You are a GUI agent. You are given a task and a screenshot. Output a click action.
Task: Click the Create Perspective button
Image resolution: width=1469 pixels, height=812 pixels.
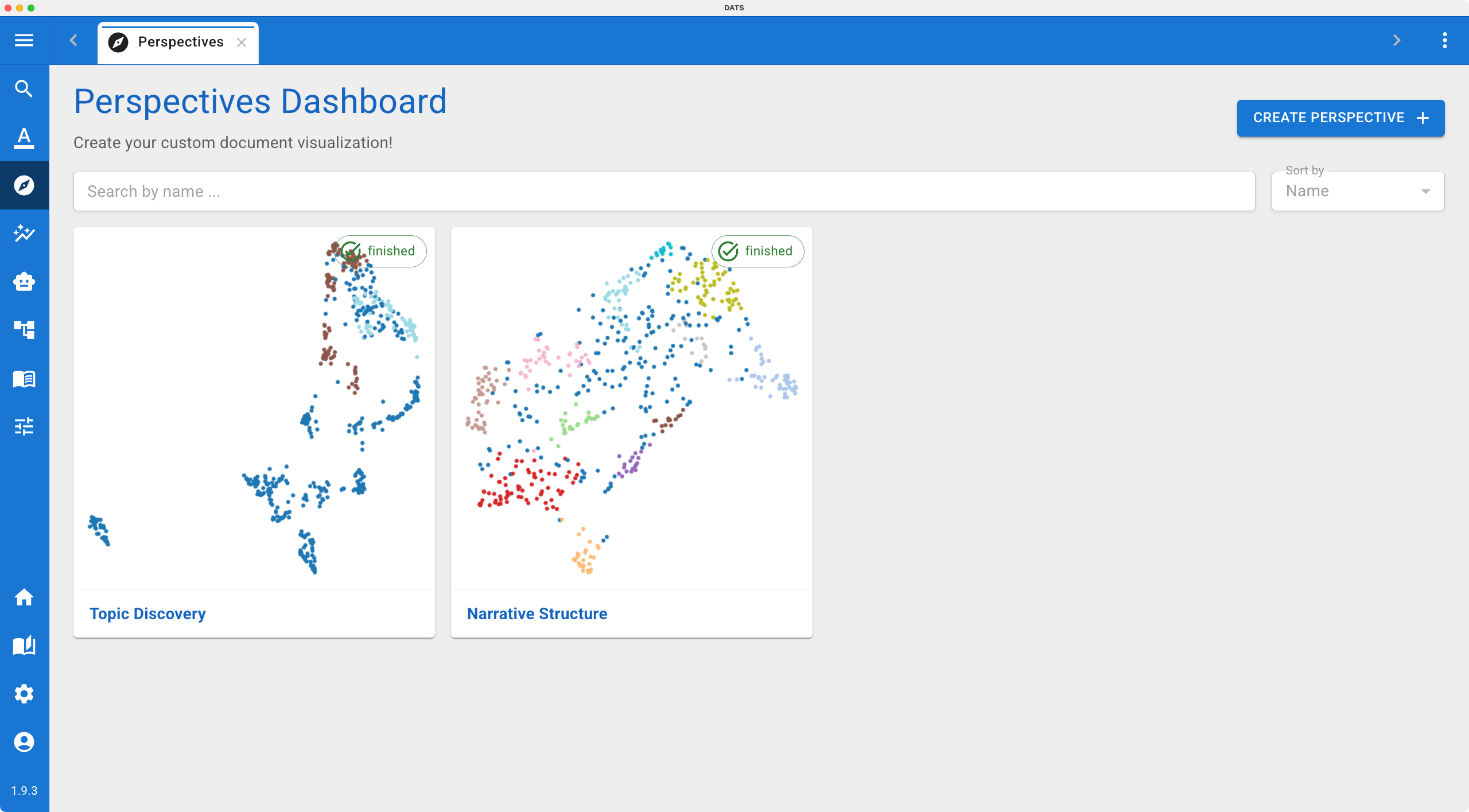coord(1340,118)
